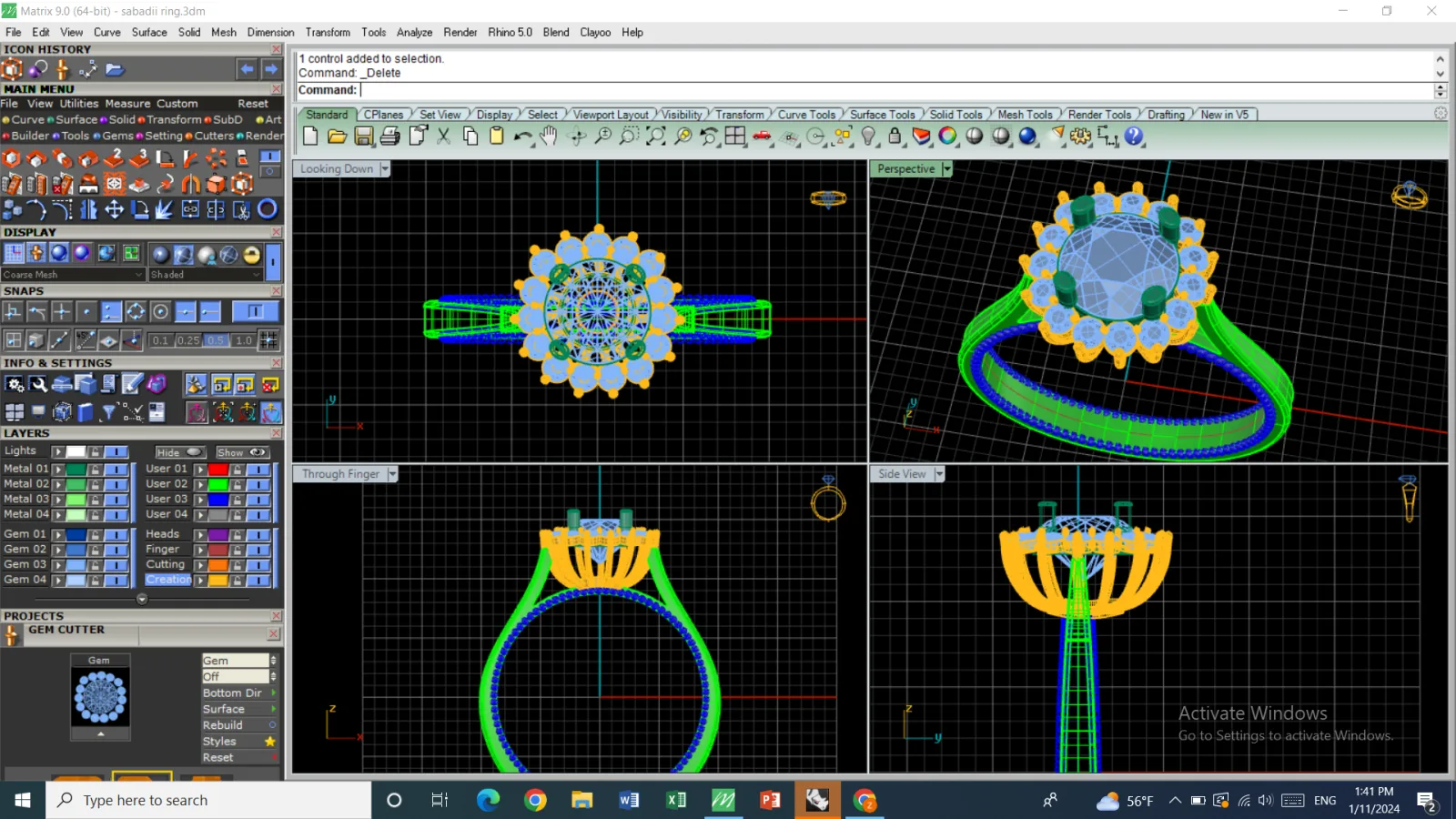
Task: Click Reset in the Main Menu panel
Action: click(x=253, y=104)
